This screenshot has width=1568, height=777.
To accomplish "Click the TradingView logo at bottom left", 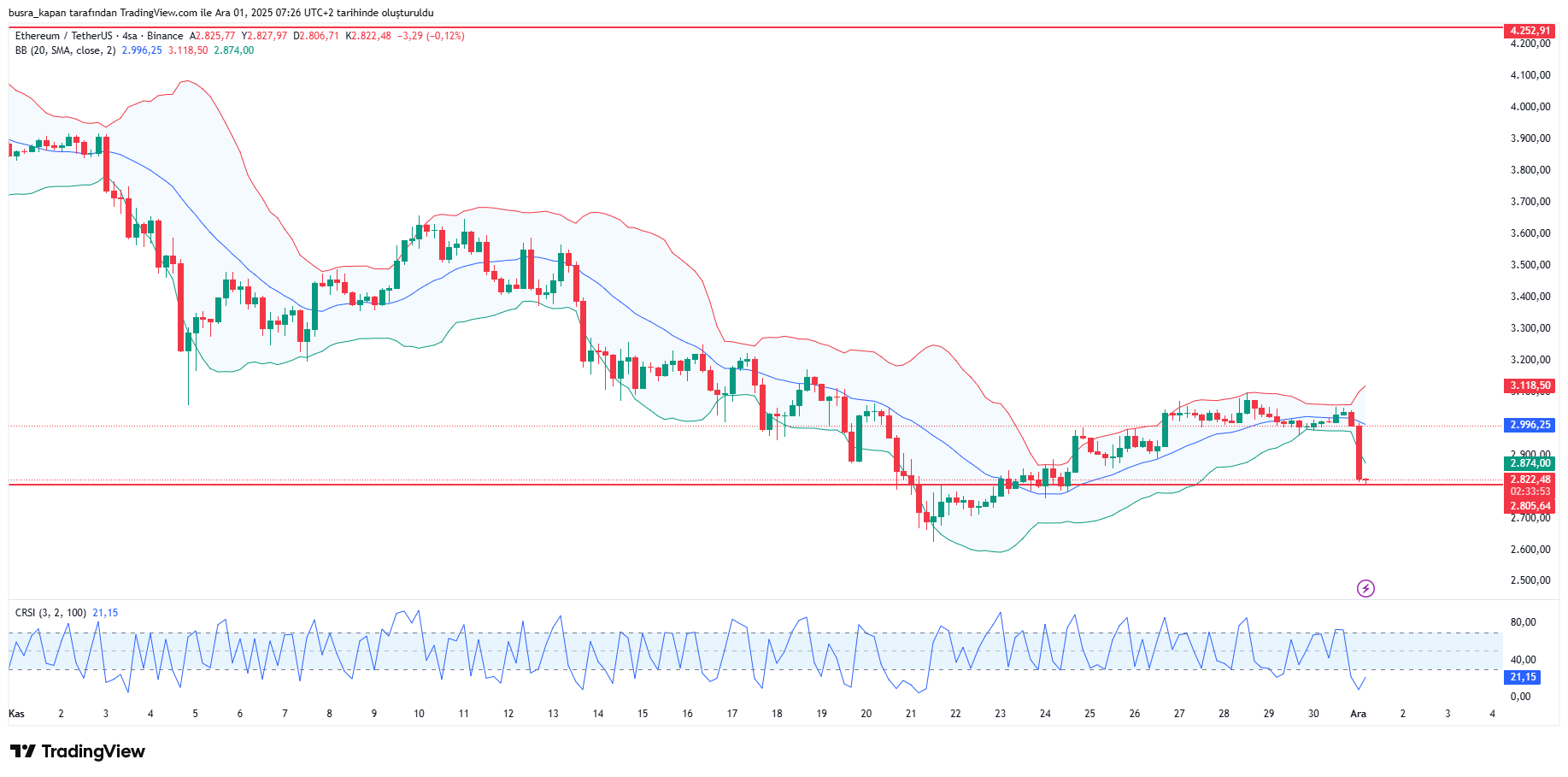I will coord(78,751).
